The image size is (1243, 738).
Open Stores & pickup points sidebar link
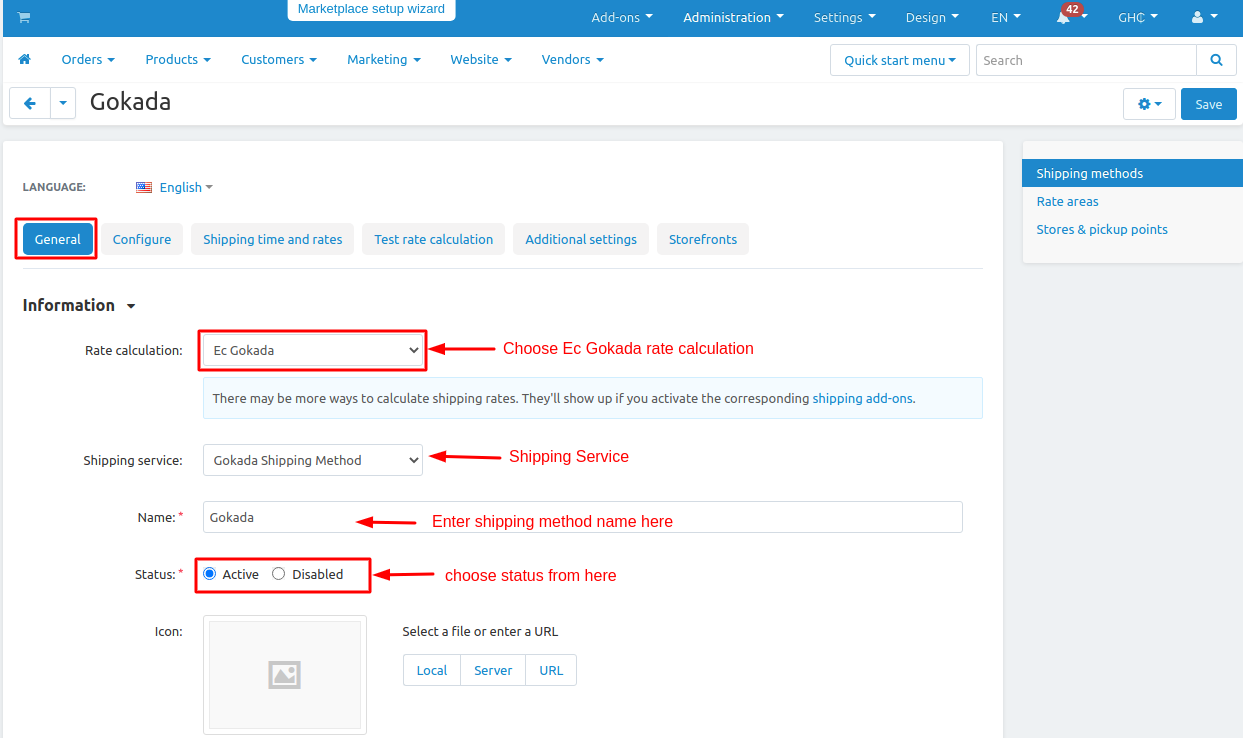tap(1102, 229)
